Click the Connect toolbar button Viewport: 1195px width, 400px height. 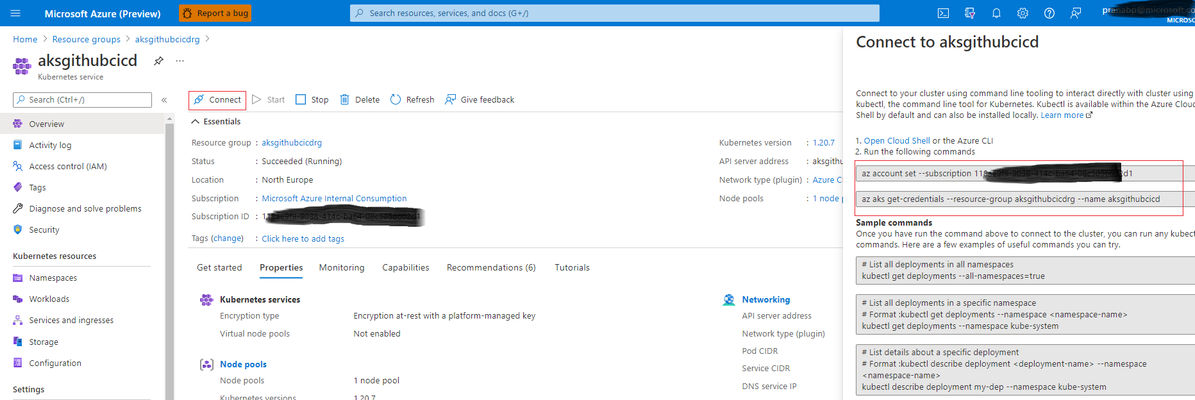tap(217, 100)
